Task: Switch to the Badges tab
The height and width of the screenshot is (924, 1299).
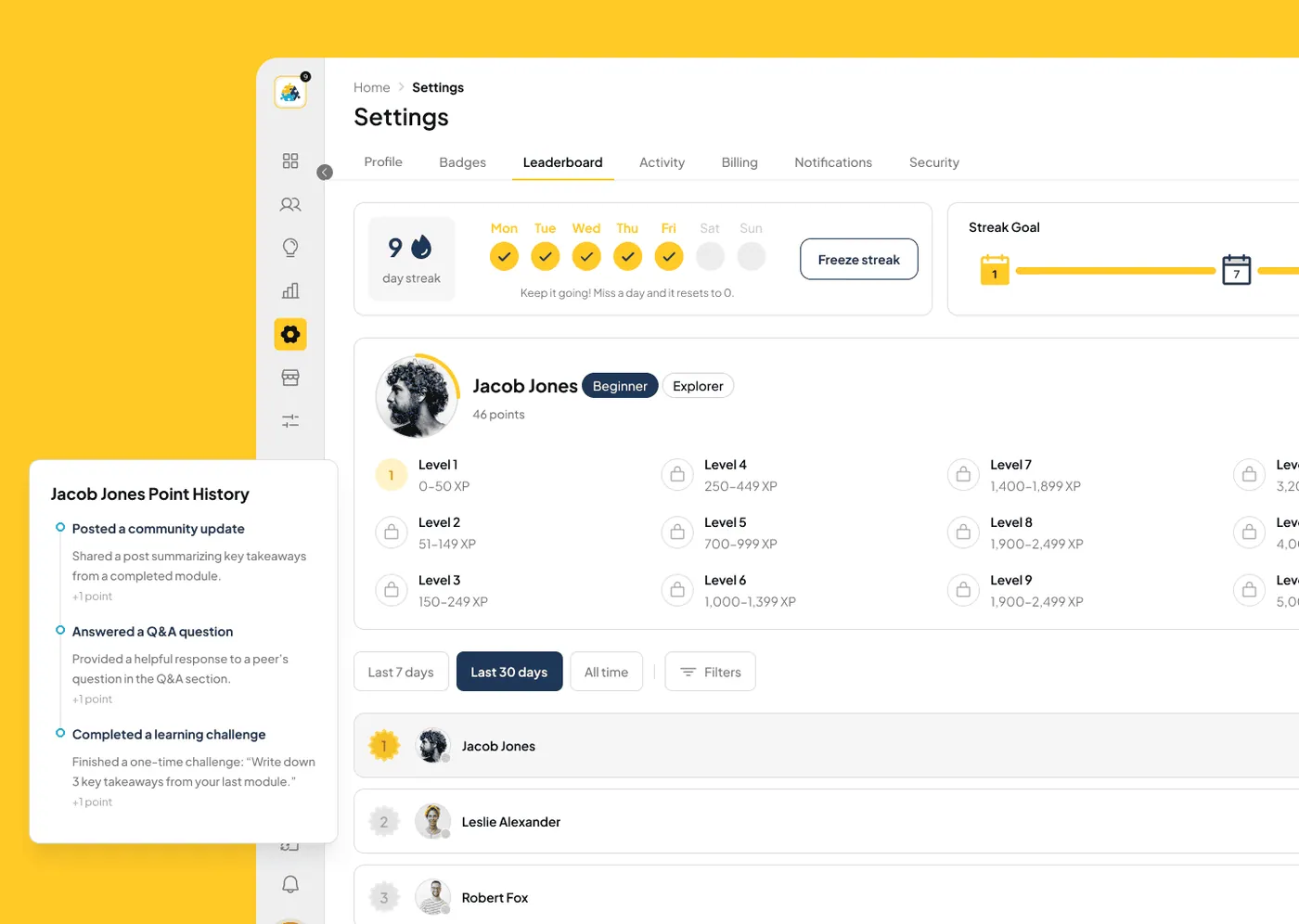Action: point(463,162)
